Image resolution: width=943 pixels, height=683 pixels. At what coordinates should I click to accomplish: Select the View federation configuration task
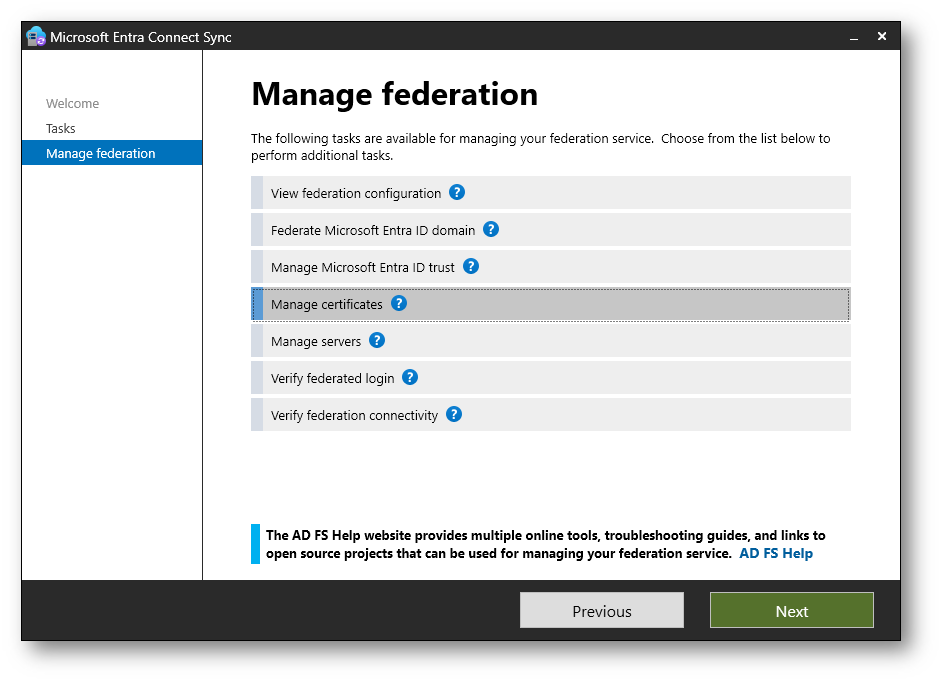pos(355,194)
